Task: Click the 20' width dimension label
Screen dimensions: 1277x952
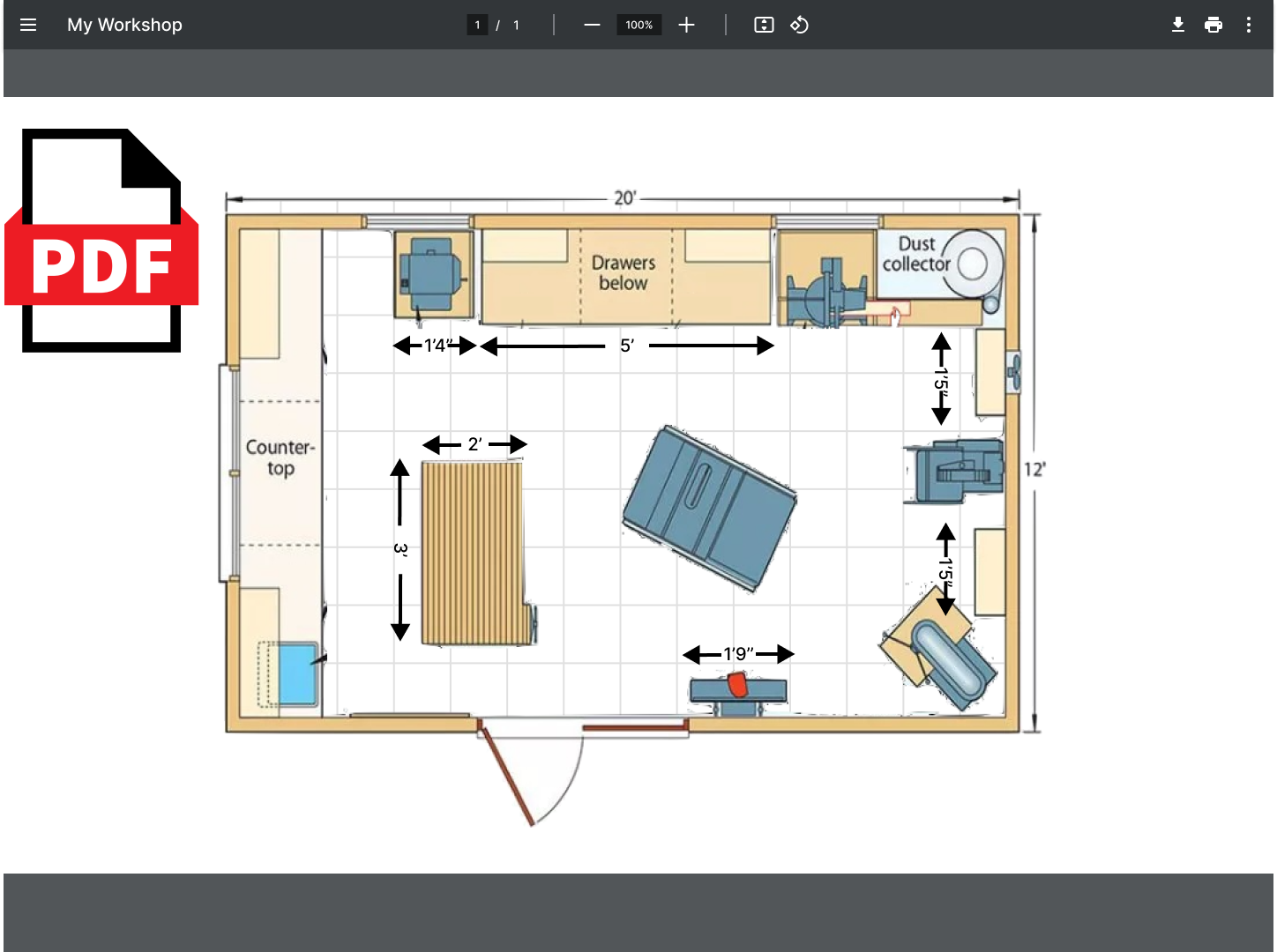Action: click(624, 197)
